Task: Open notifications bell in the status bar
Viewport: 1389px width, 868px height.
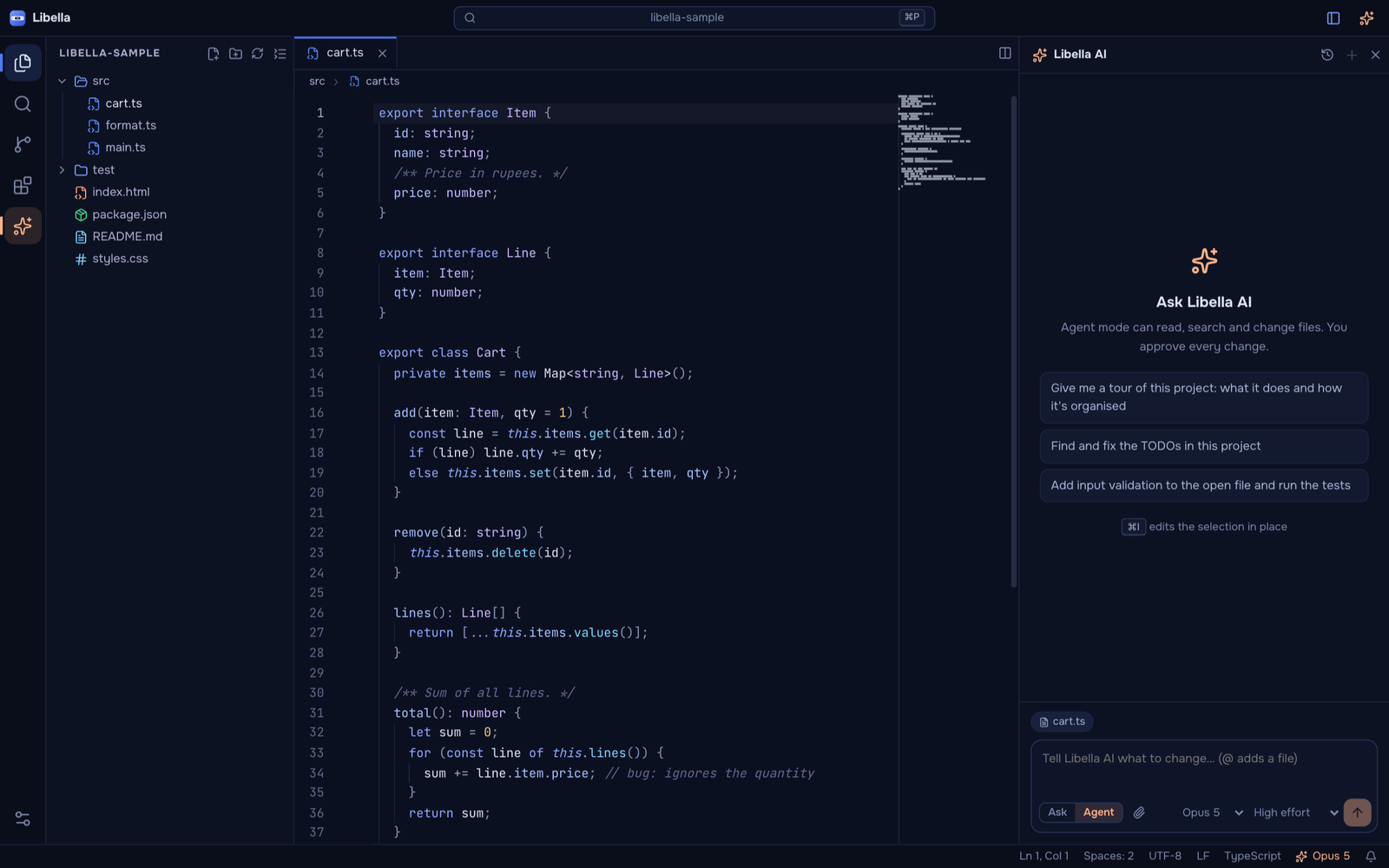Action: click(x=1371, y=856)
